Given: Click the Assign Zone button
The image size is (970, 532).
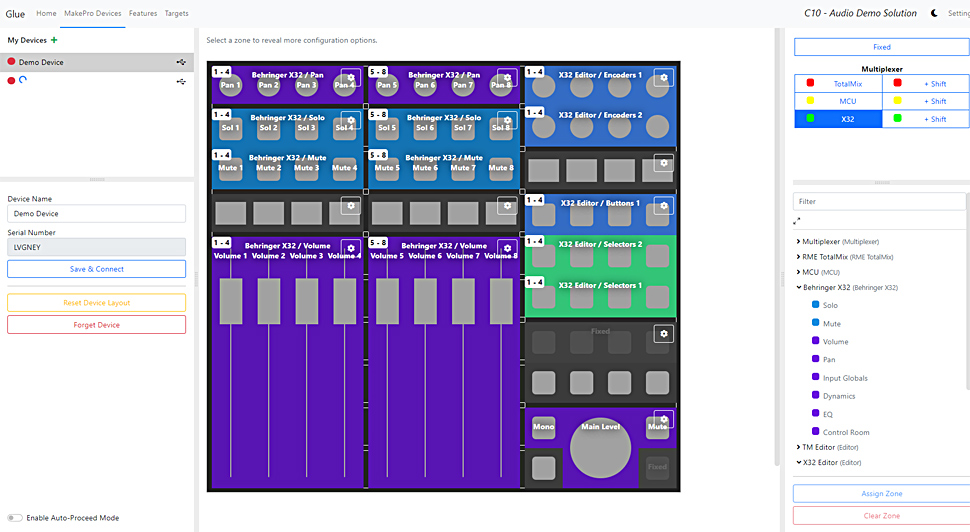Looking at the screenshot, I should click(882, 494).
